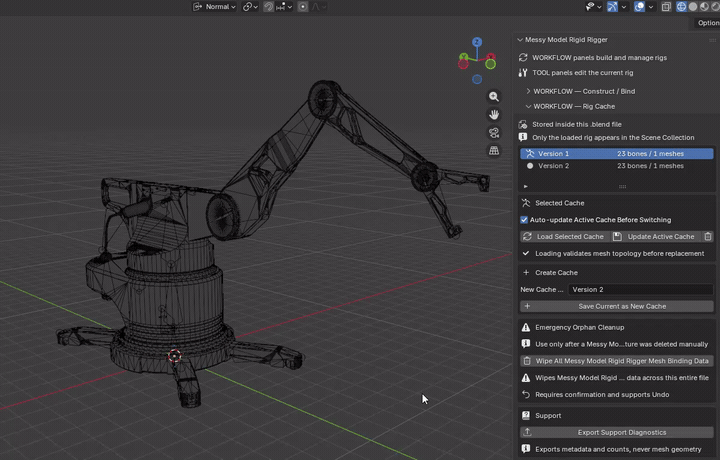Click the labeled red X axis on gizmo
The height and width of the screenshot is (460, 720).
[491, 56]
